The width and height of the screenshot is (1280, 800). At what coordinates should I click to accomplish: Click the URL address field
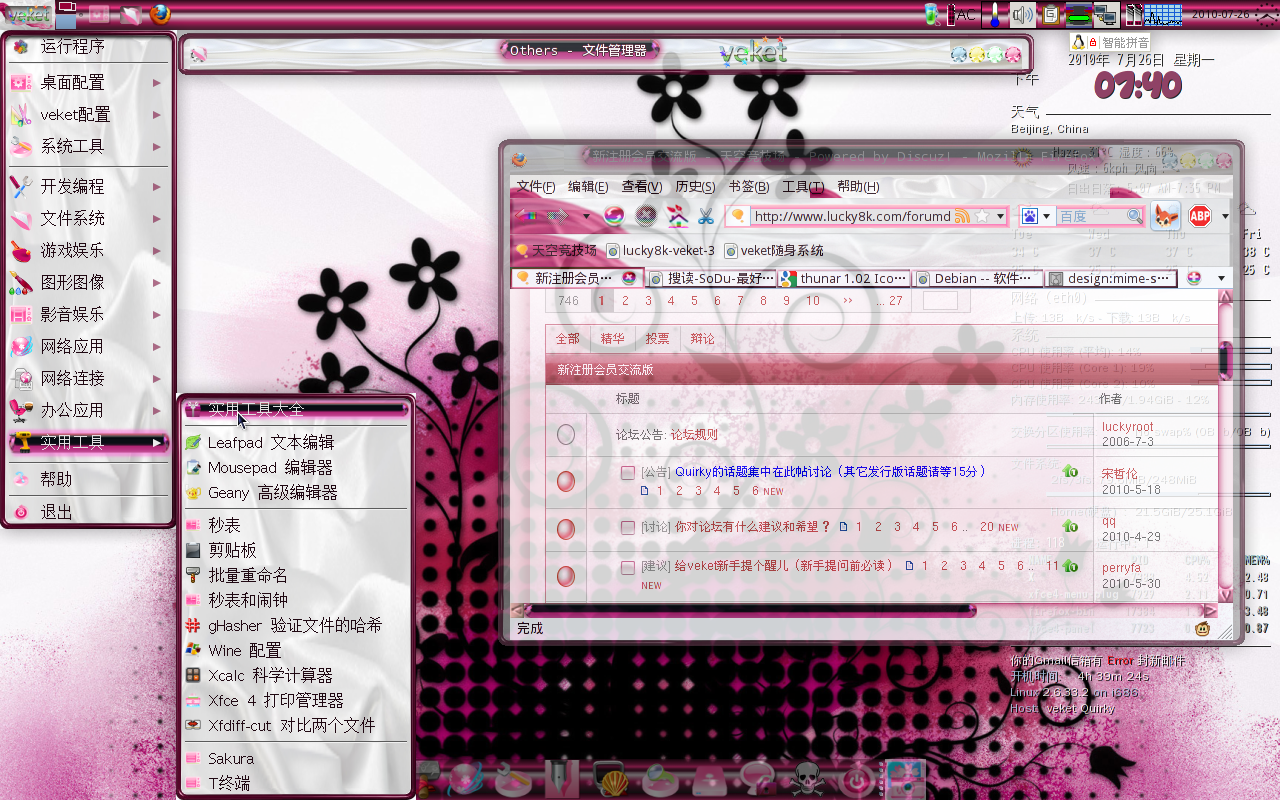(x=852, y=216)
